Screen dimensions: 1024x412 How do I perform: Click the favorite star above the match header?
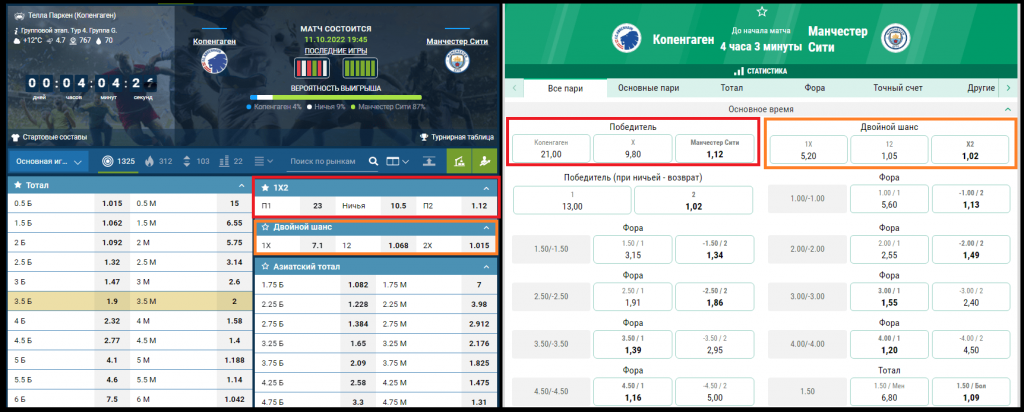pos(762,12)
